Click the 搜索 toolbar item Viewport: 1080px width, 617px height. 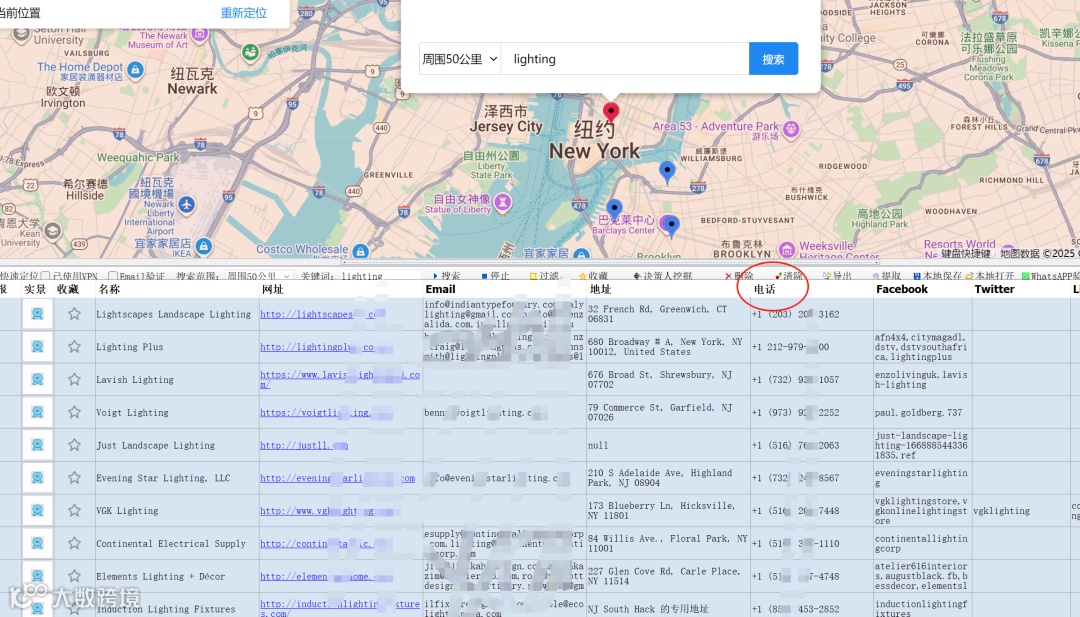click(x=446, y=276)
